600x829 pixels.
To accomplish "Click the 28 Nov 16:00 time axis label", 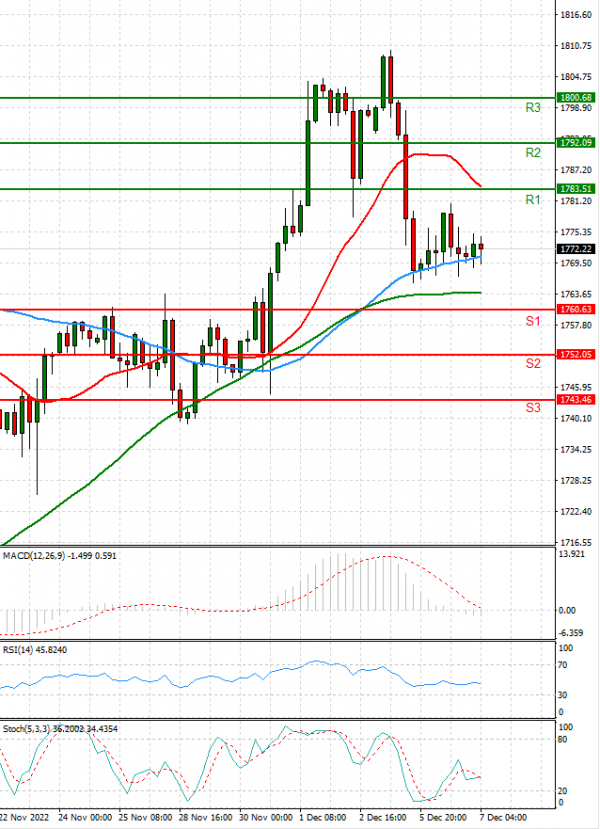I will pos(206,817).
